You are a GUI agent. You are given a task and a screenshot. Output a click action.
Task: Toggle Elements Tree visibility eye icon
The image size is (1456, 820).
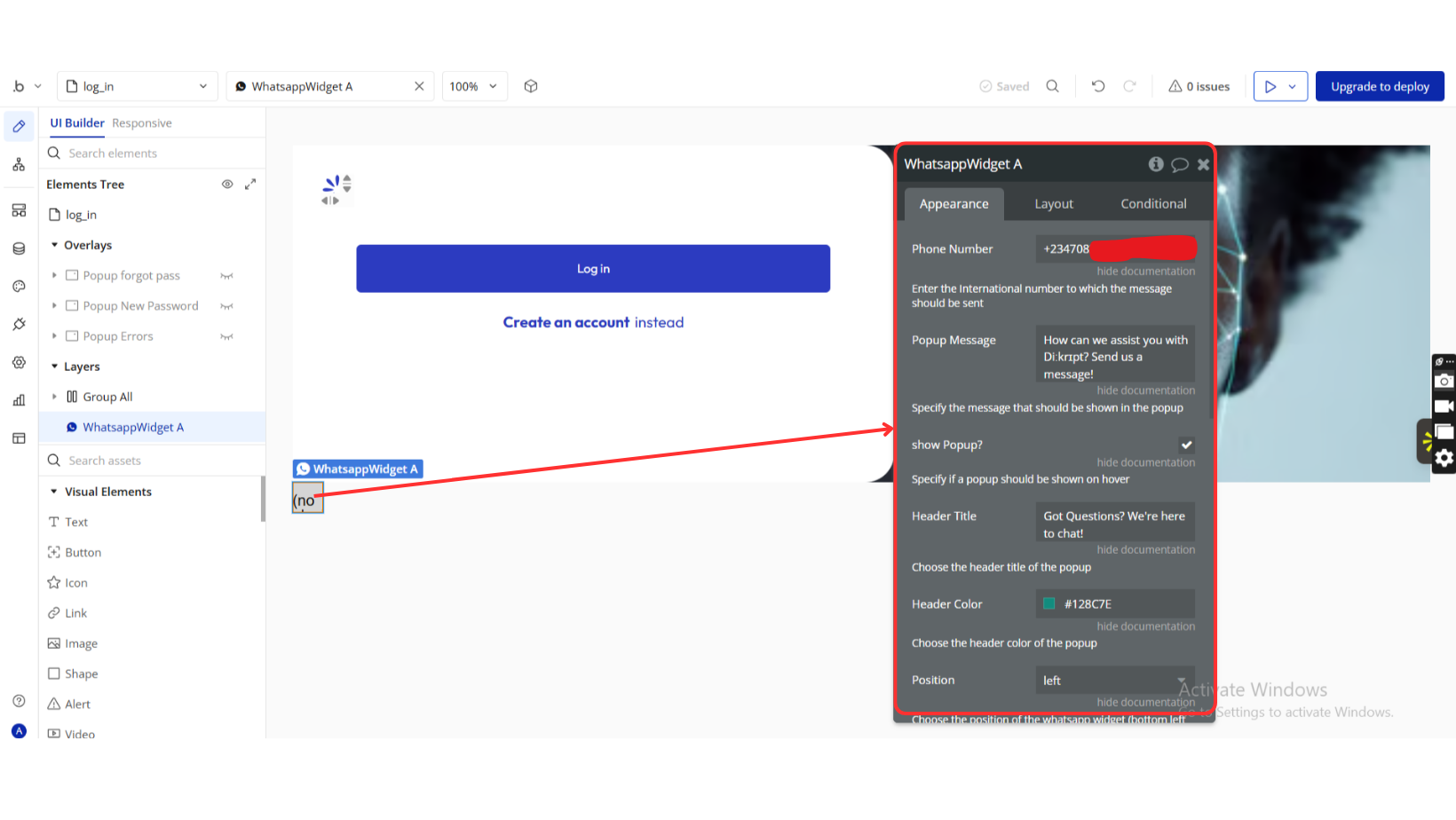227,184
